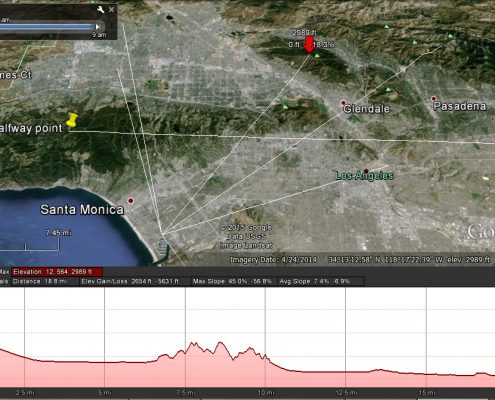Click the 5 mi axis label
495x400 pixels.
(105, 393)
